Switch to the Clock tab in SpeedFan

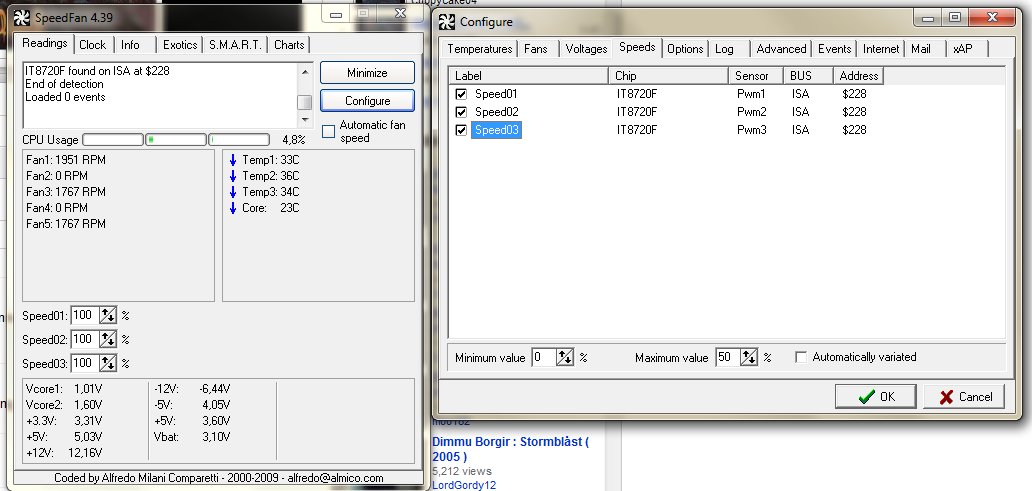(x=92, y=45)
